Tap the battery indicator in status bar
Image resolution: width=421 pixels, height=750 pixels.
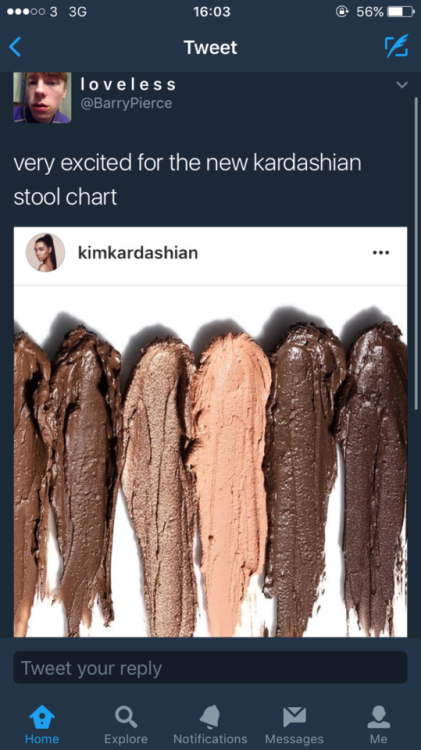(x=400, y=11)
